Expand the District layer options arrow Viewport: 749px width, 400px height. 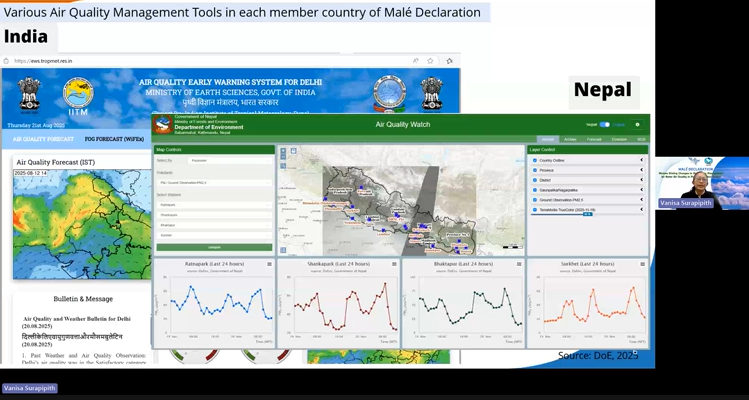pos(641,180)
